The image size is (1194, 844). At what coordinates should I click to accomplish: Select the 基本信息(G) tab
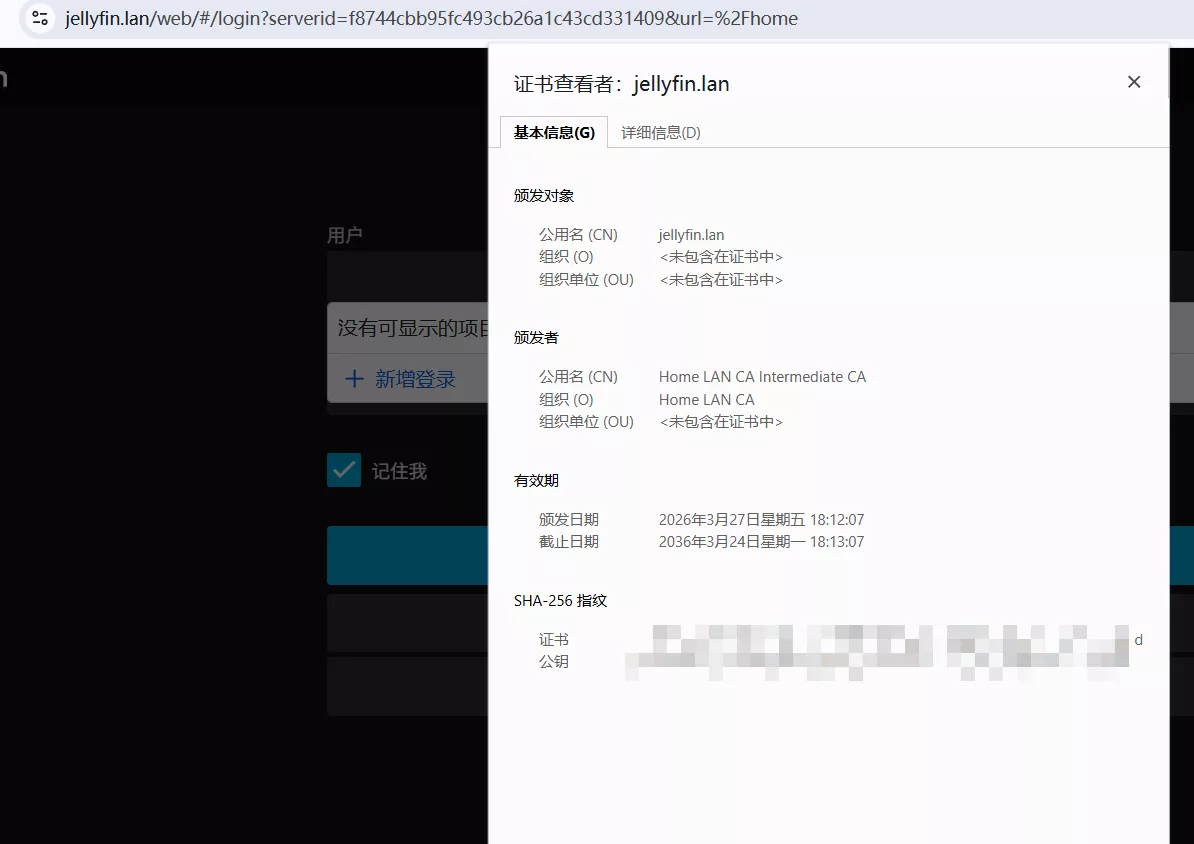pyautogui.click(x=553, y=131)
